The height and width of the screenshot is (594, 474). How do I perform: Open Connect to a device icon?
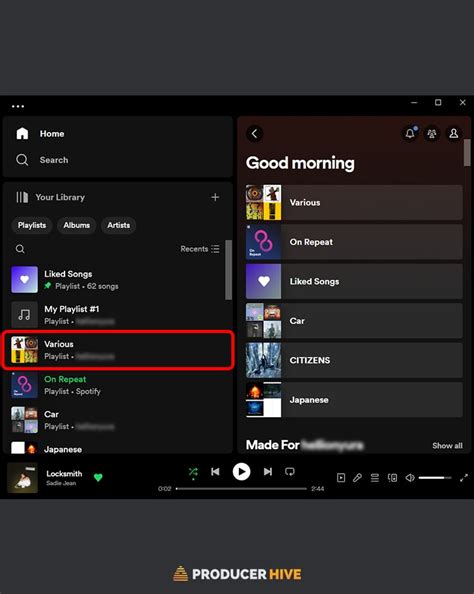[x=392, y=478]
